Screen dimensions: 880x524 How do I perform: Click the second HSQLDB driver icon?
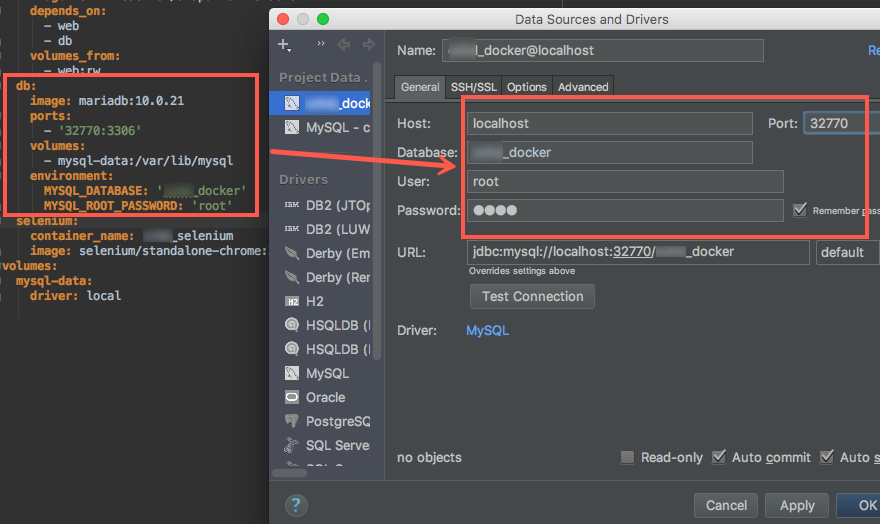point(292,349)
